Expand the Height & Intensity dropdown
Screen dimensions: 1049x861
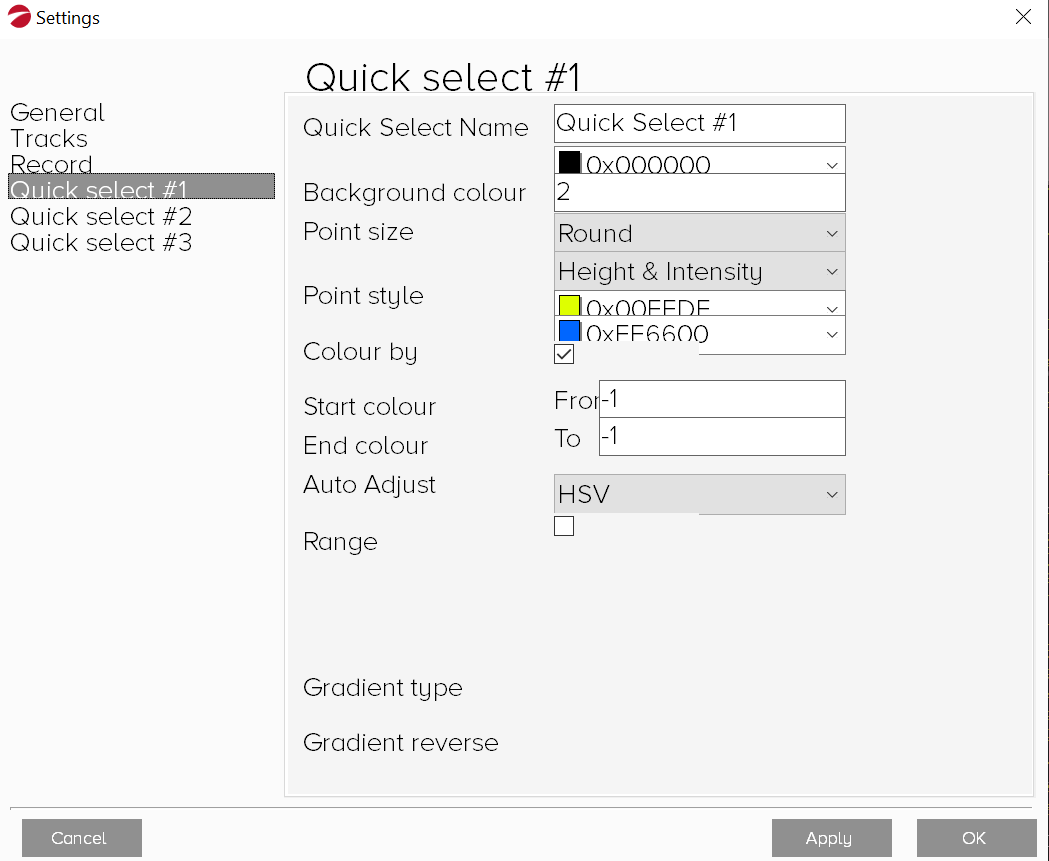pyautogui.click(x=699, y=272)
